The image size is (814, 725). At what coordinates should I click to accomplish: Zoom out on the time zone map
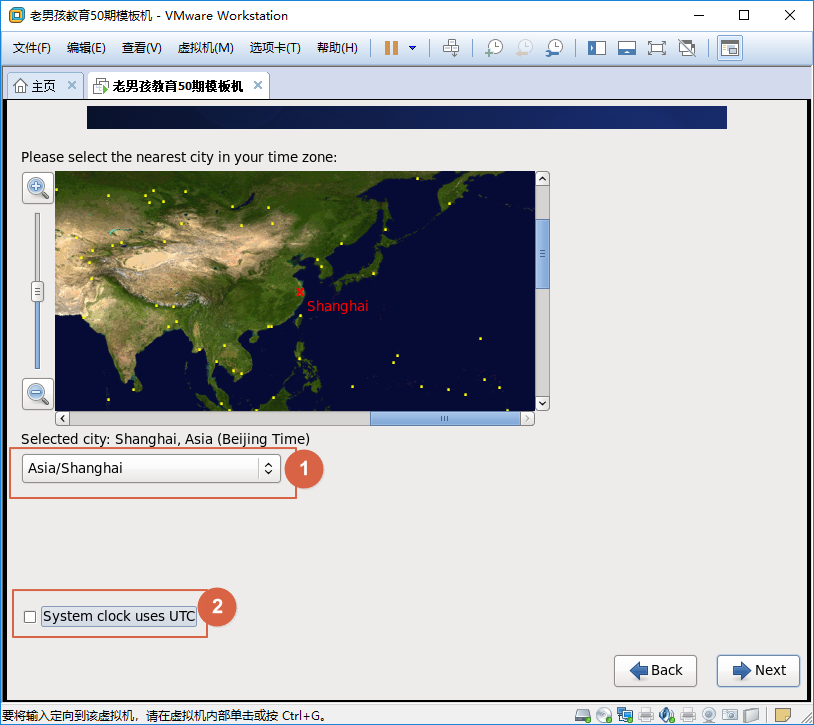pyautogui.click(x=38, y=393)
